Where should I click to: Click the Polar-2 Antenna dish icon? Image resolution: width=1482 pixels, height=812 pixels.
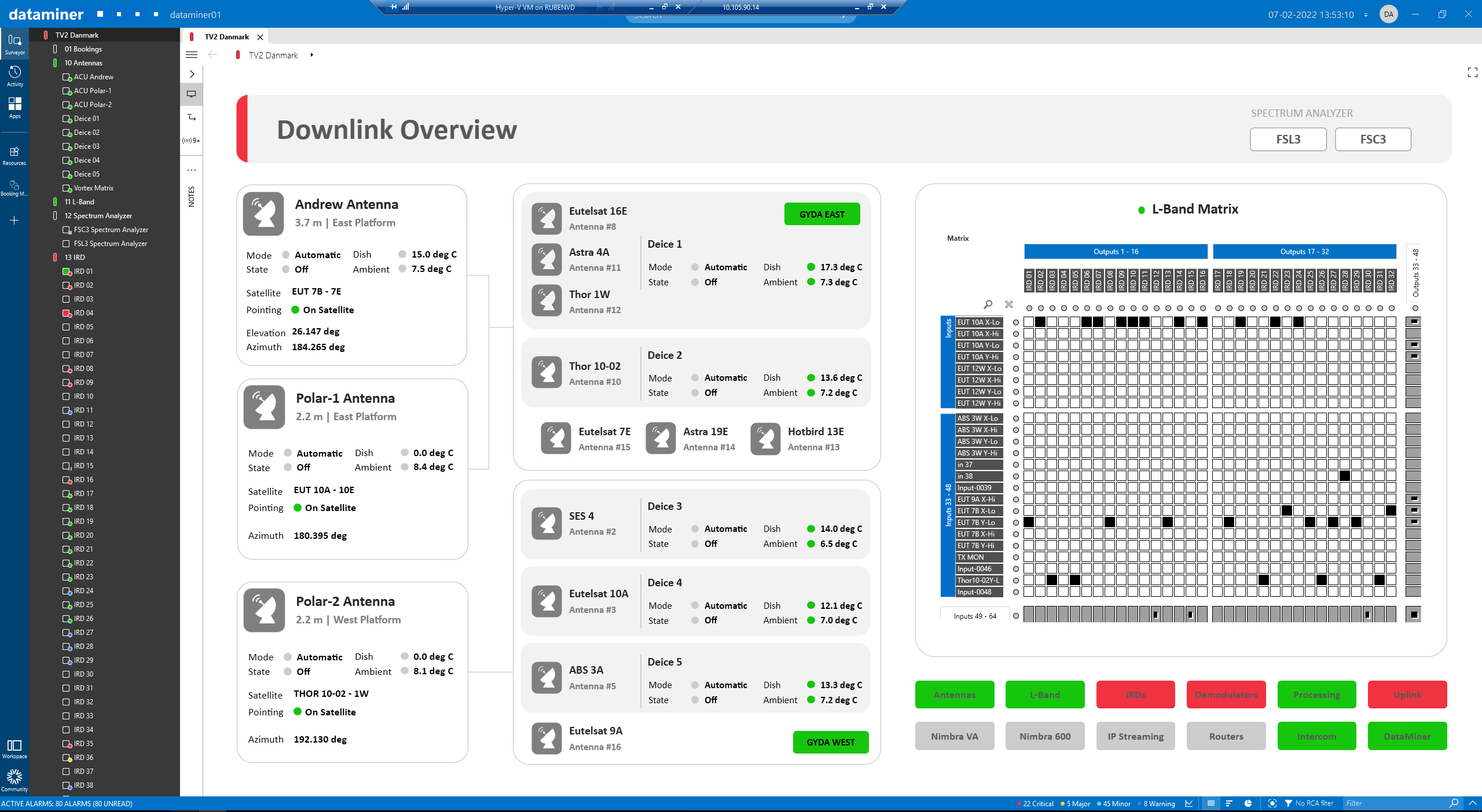265,611
